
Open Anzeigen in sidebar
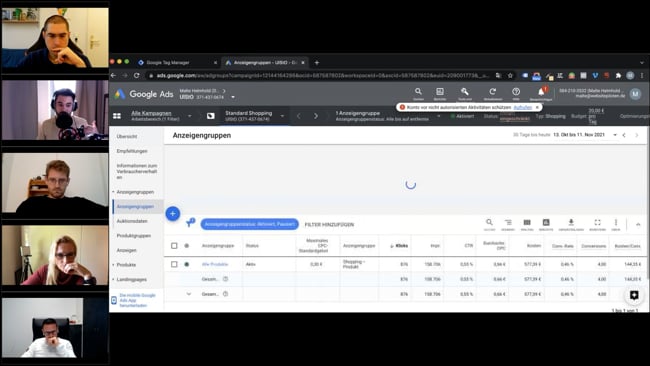point(126,250)
